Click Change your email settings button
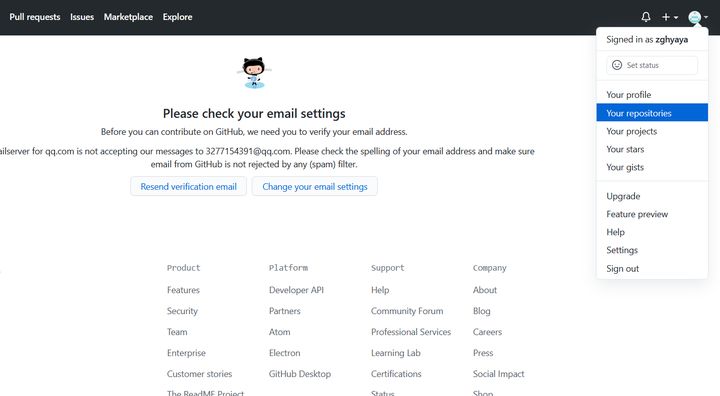The image size is (720, 396). pos(315,186)
